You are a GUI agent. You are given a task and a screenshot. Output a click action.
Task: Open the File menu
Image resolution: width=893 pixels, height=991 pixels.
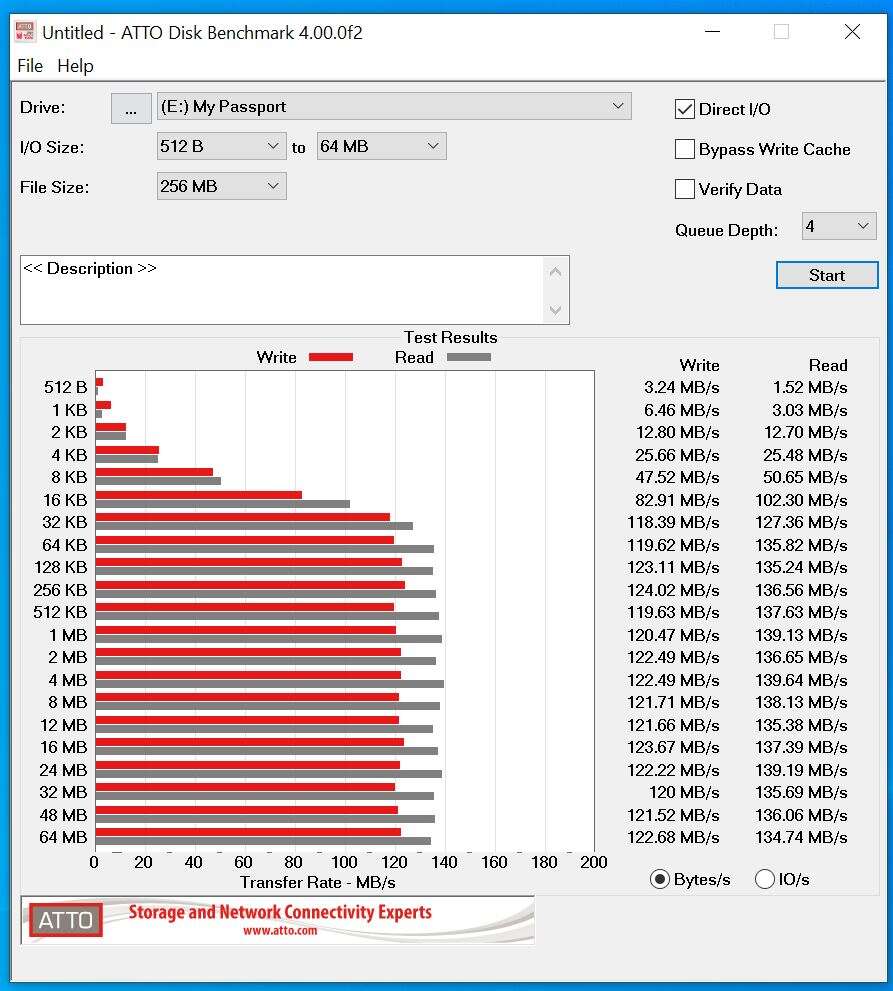[30, 66]
